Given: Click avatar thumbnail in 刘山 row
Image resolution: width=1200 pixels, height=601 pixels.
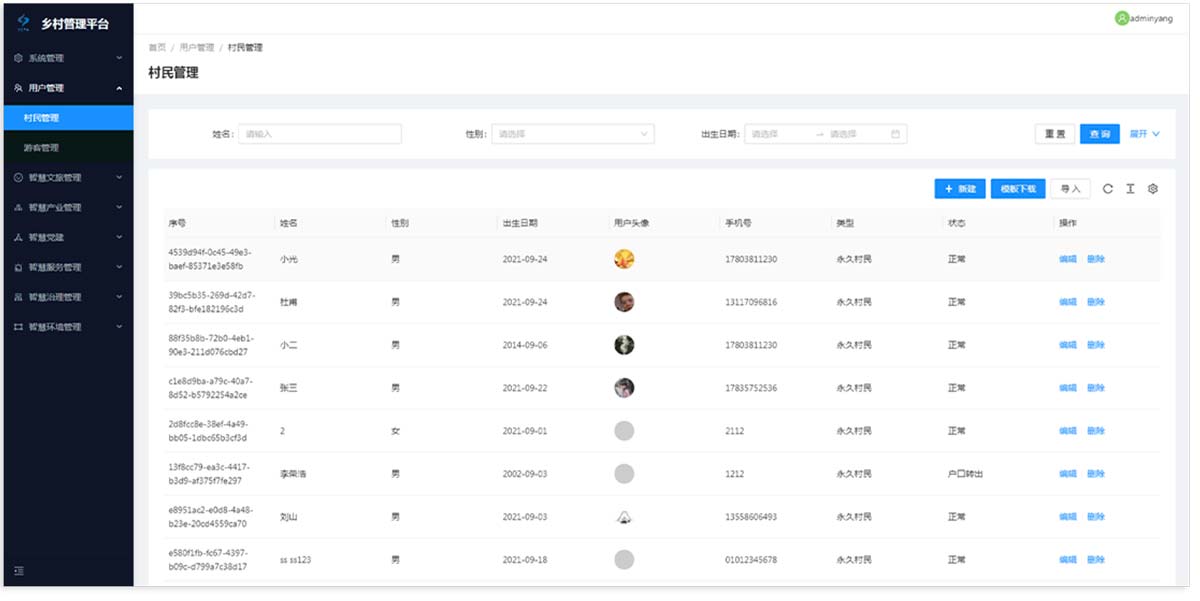Looking at the screenshot, I should [x=624, y=517].
